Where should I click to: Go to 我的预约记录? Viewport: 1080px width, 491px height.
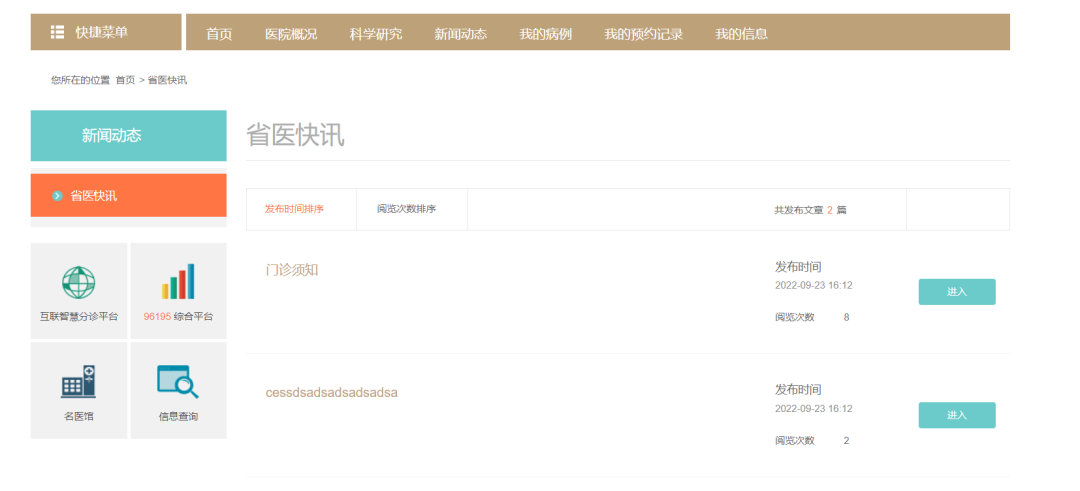(643, 34)
